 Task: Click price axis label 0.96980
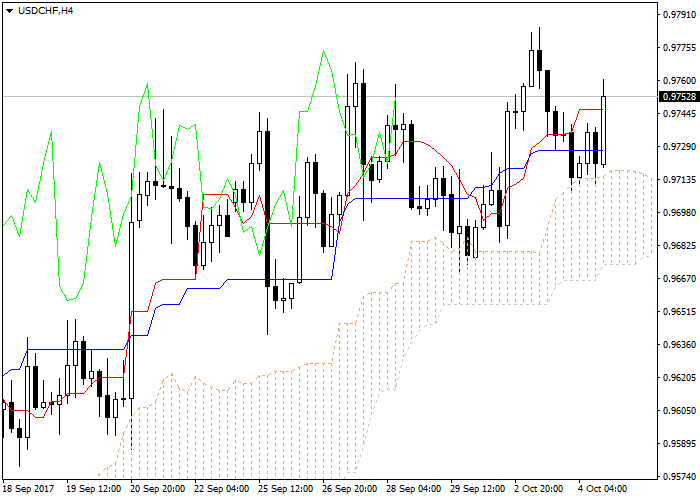[679, 212]
